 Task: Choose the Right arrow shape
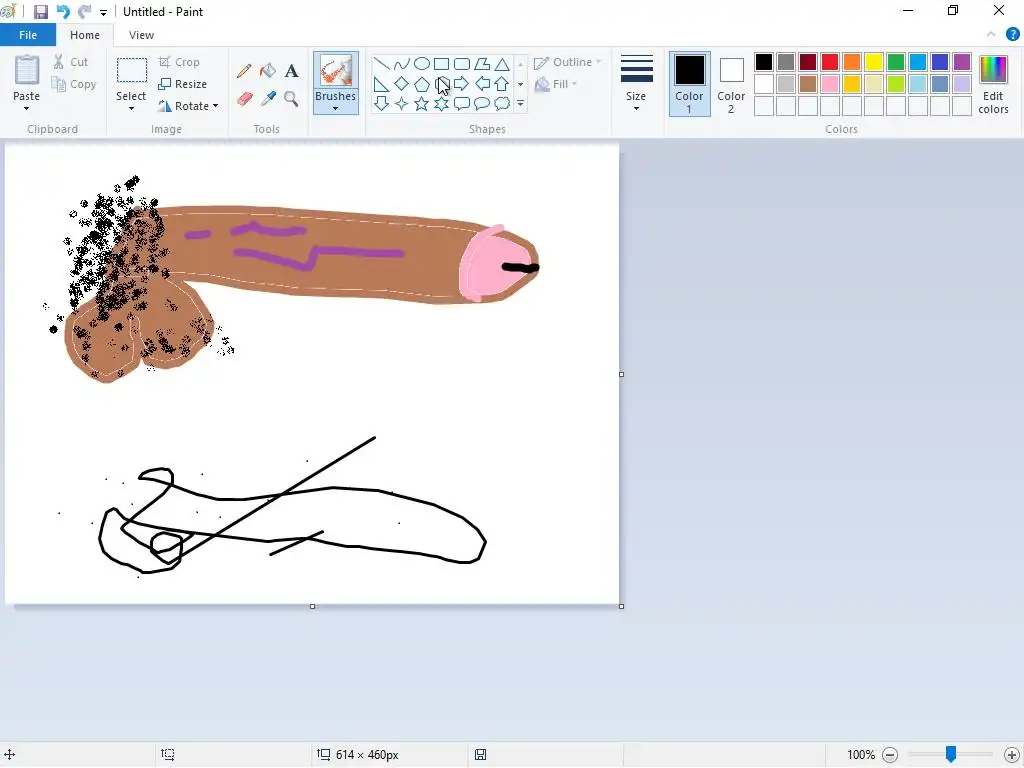point(462,84)
